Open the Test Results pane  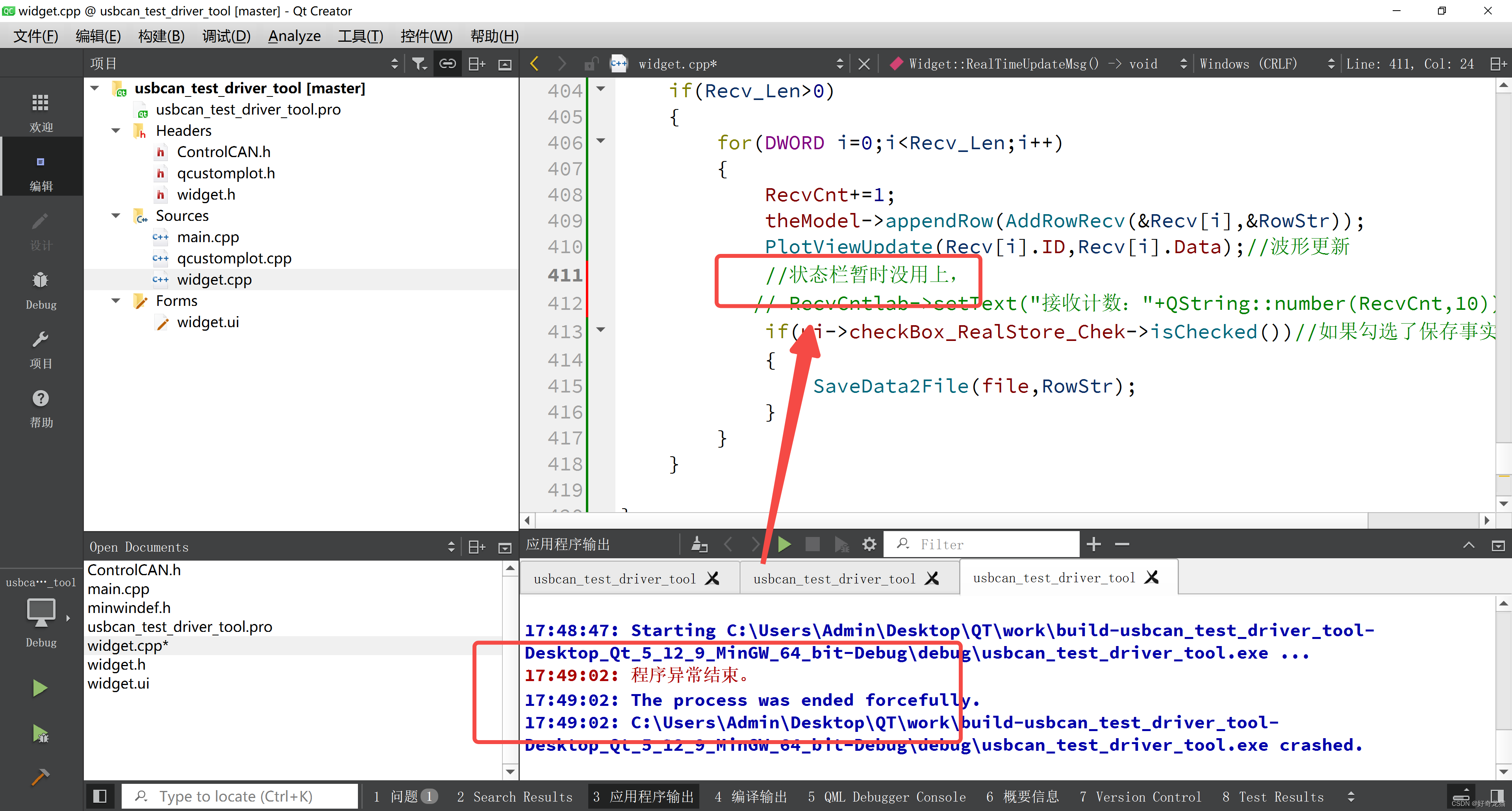coord(1273,796)
